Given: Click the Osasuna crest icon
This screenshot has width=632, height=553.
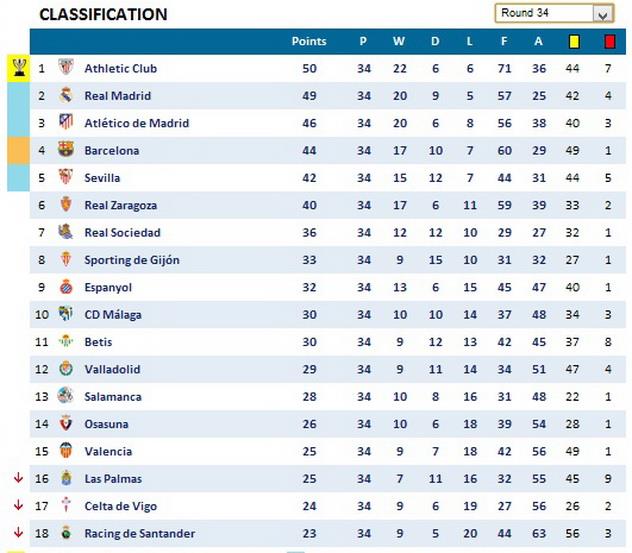Looking at the screenshot, I should [x=66, y=424].
